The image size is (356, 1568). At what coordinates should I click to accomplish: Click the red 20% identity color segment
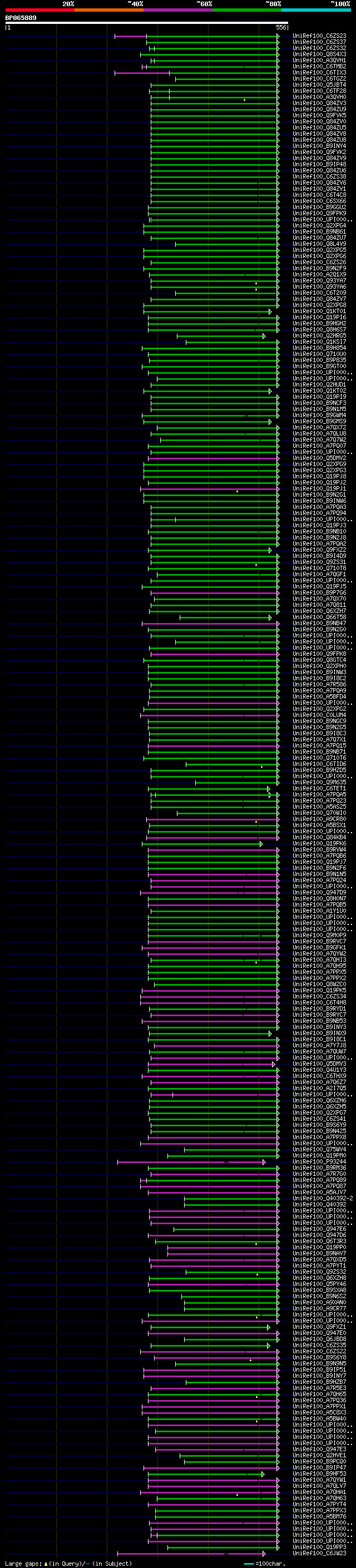tap(39, 10)
